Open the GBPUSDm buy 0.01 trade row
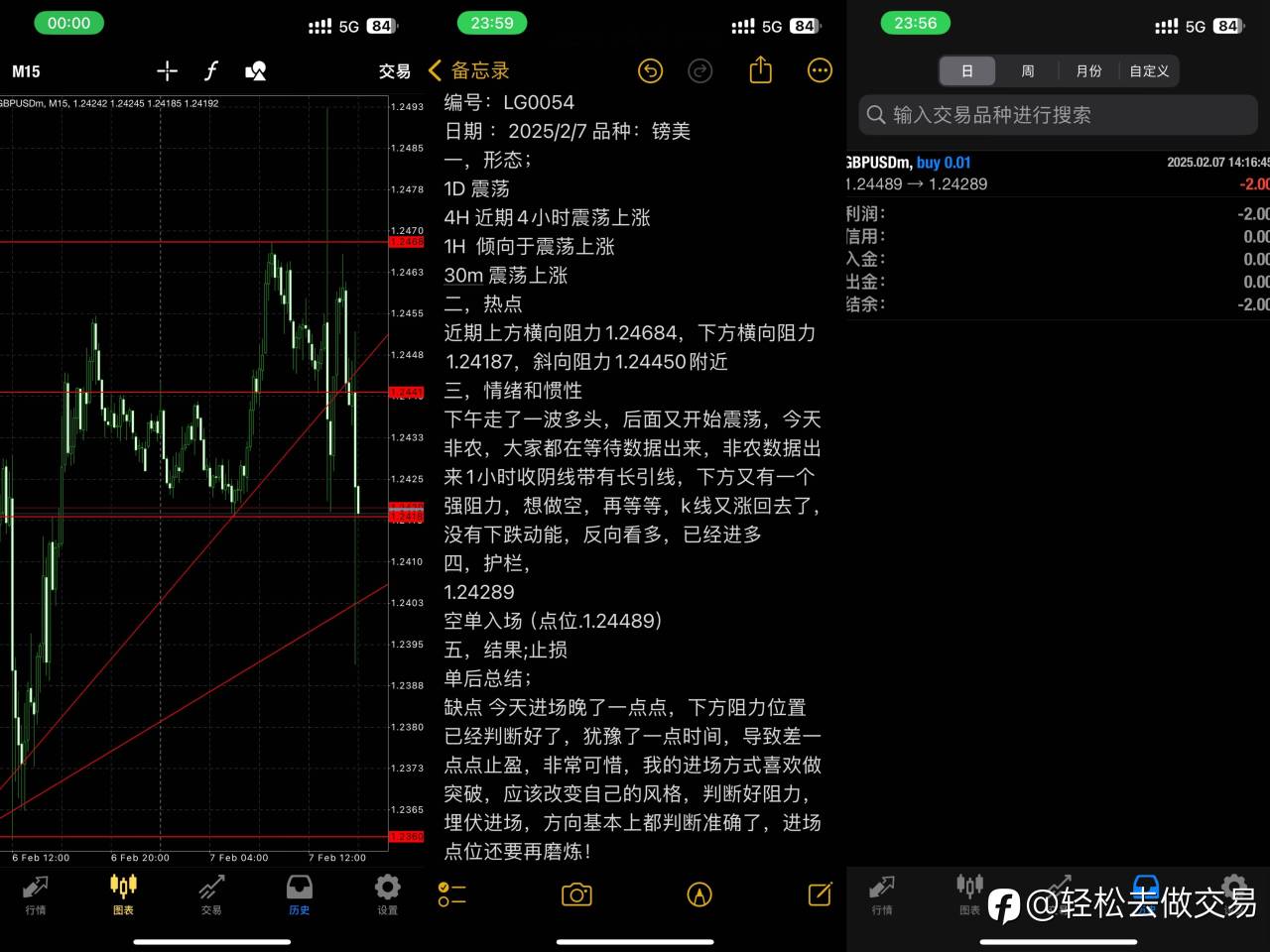 click(x=1058, y=173)
